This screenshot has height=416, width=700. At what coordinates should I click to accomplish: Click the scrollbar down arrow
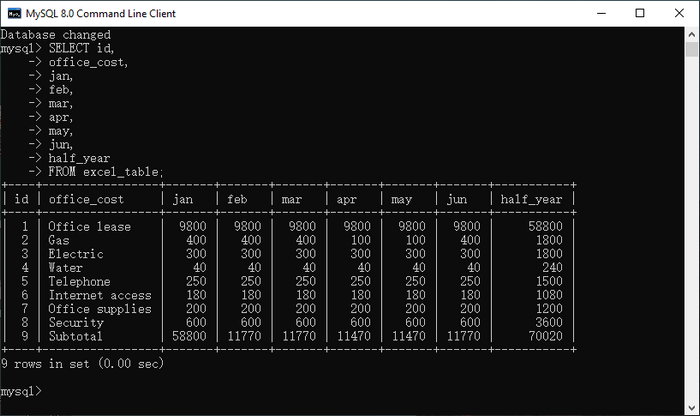point(692,408)
